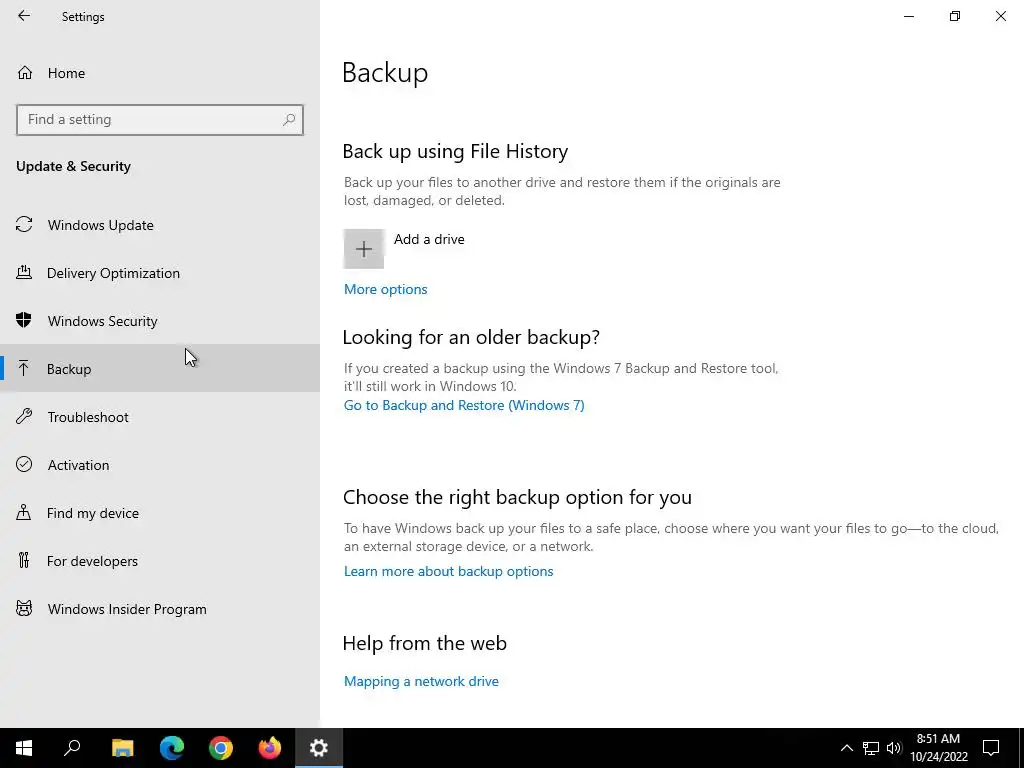
Task: Select Backup in the sidebar
Action: (x=160, y=368)
